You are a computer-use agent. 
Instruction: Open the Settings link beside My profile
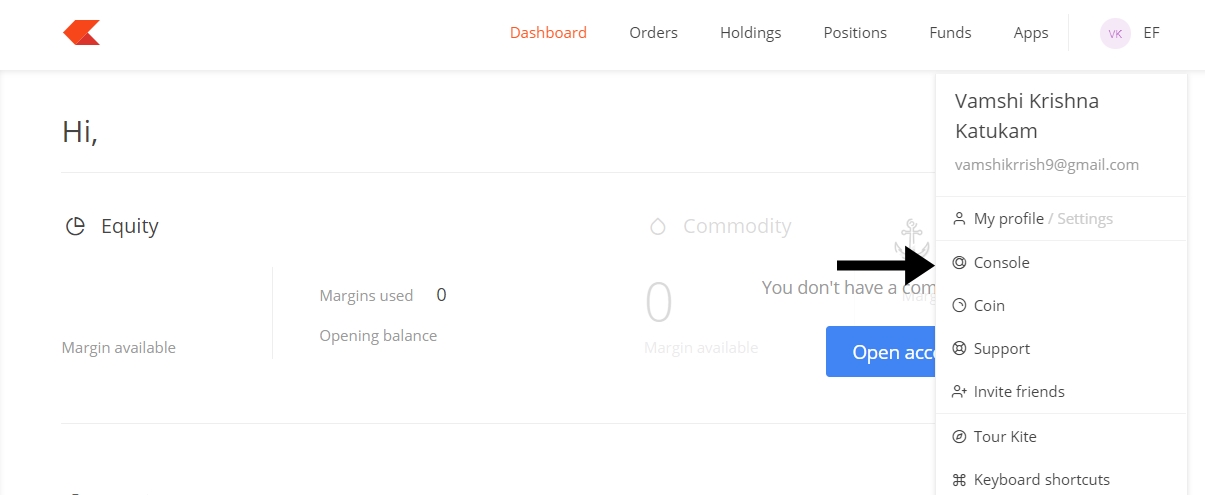pyautogui.click(x=1085, y=219)
